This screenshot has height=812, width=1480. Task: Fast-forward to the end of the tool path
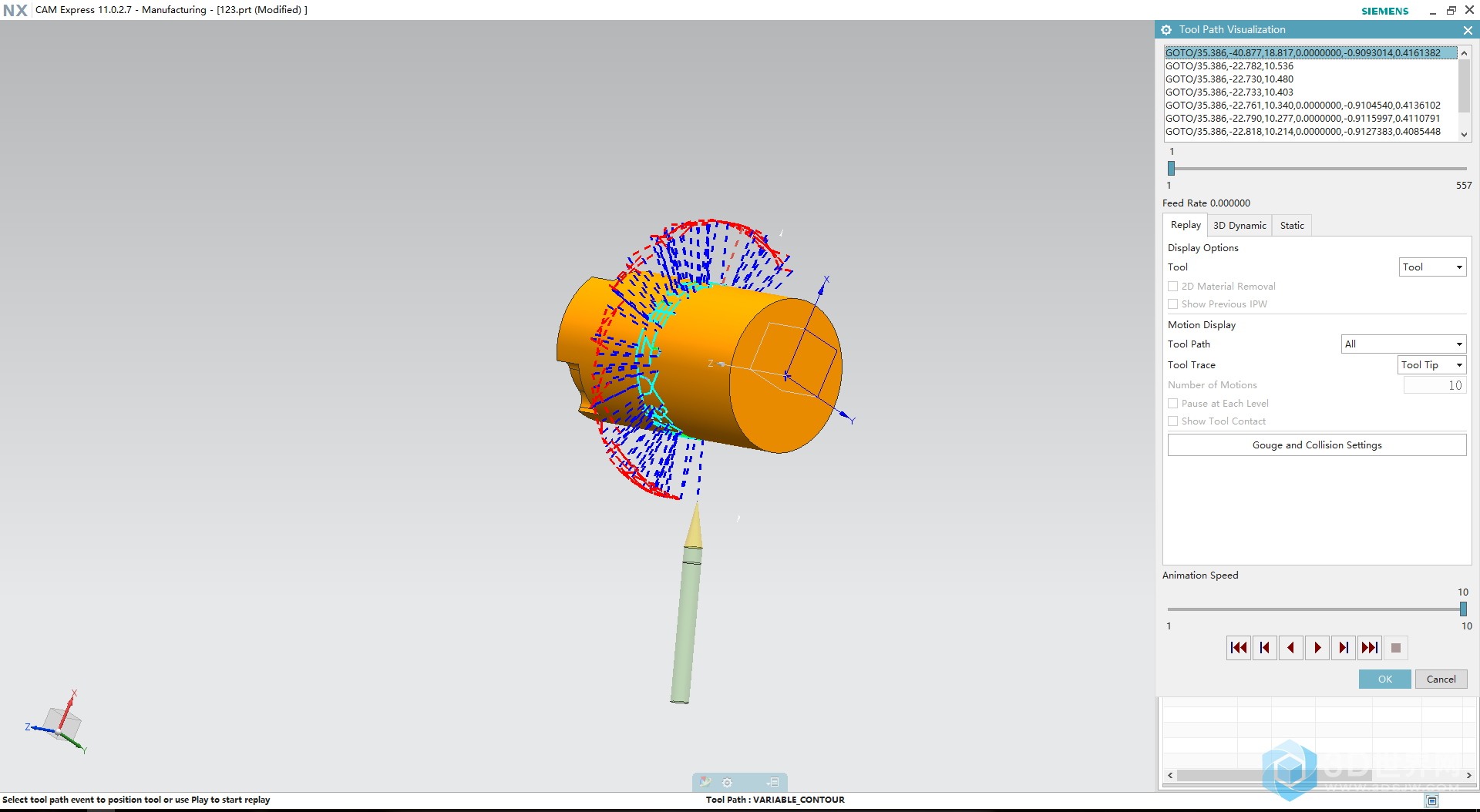pyautogui.click(x=1370, y=648)
